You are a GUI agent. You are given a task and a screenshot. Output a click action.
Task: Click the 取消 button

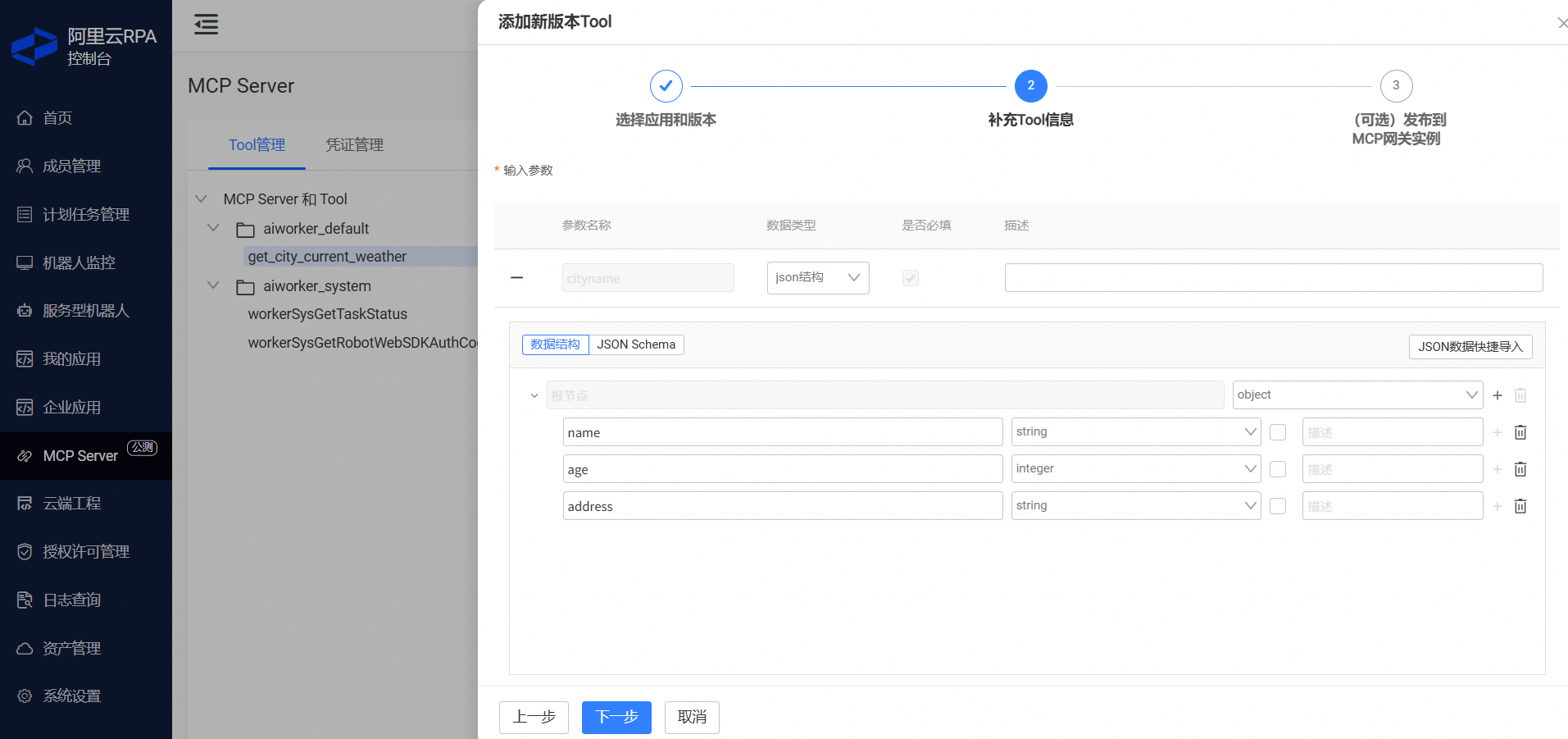coord(692,718)
